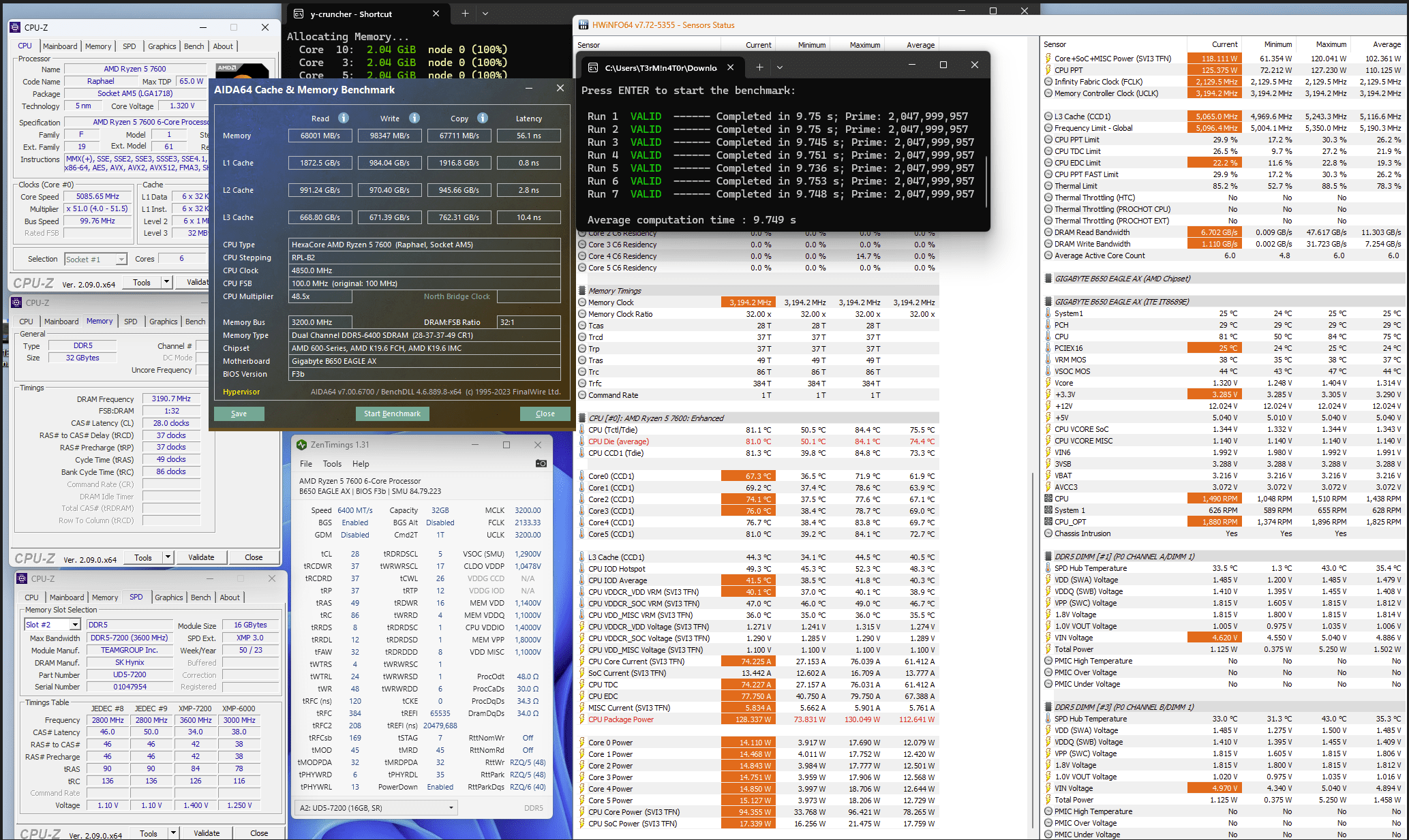Image resolution: width=1409 pixels, height=840 pixels.
Task: Open the Slot #2 dropdown in CPU-Z SPD
Action: (75, 625)
